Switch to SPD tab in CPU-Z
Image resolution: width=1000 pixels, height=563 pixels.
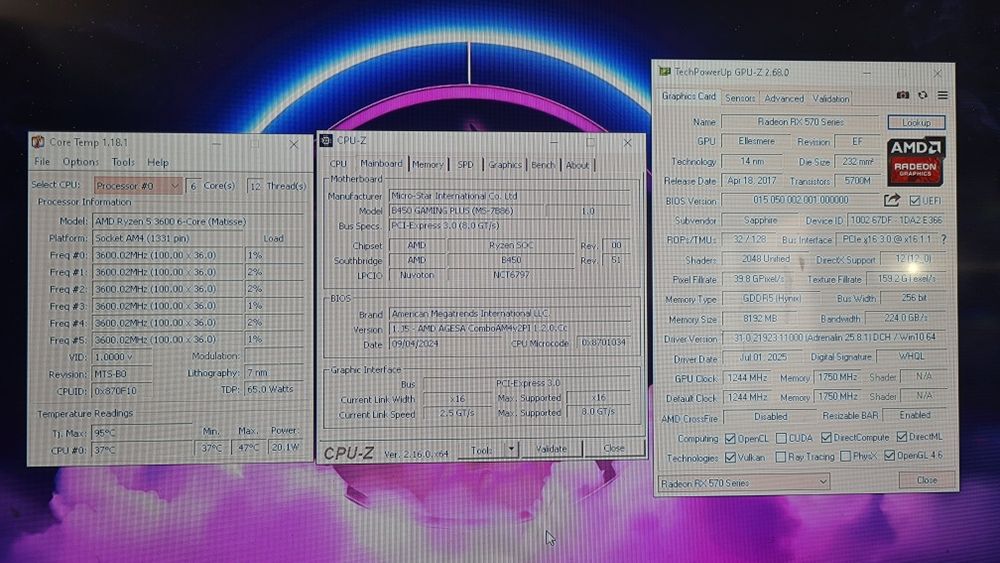point(466,165)
